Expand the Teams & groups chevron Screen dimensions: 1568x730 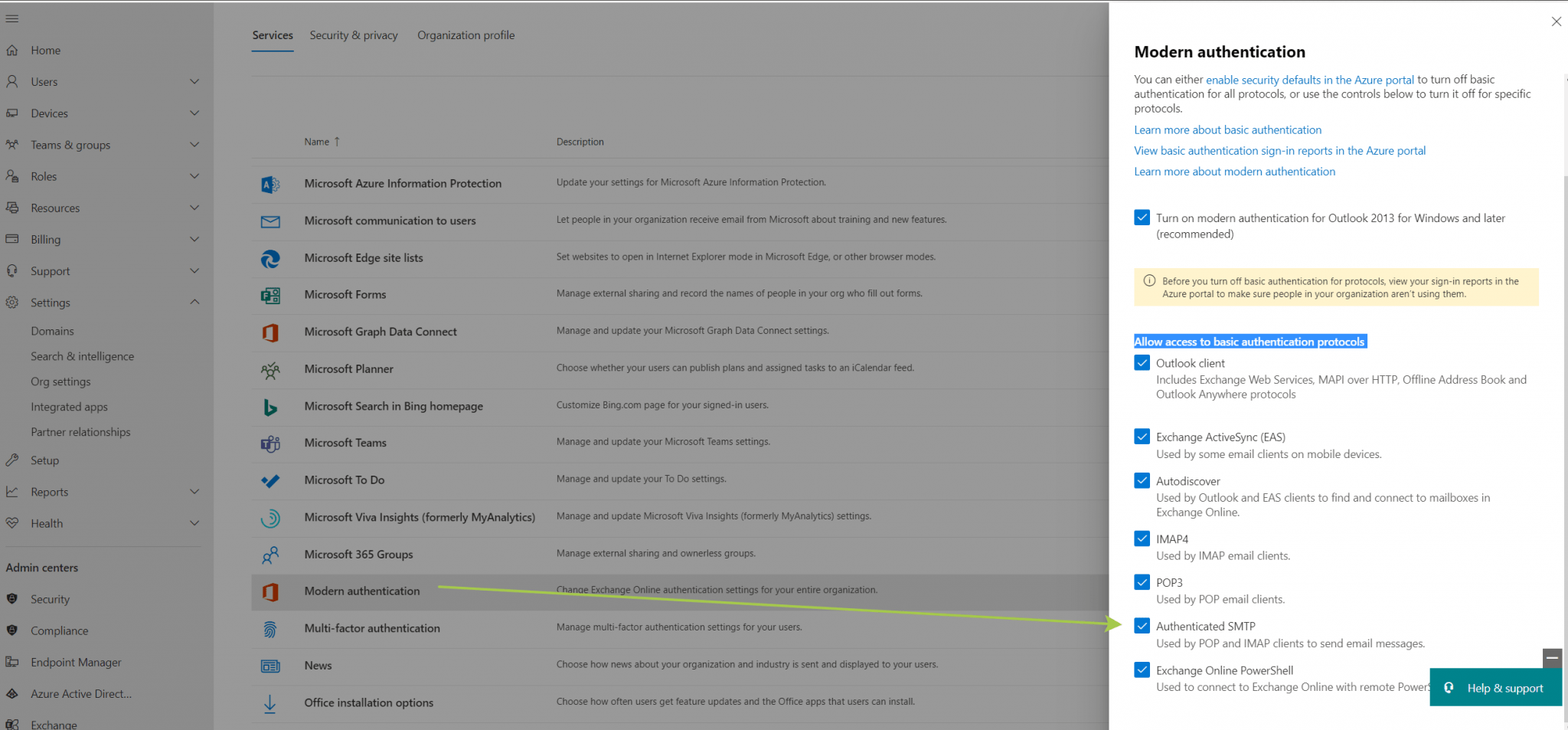[194, 145]
